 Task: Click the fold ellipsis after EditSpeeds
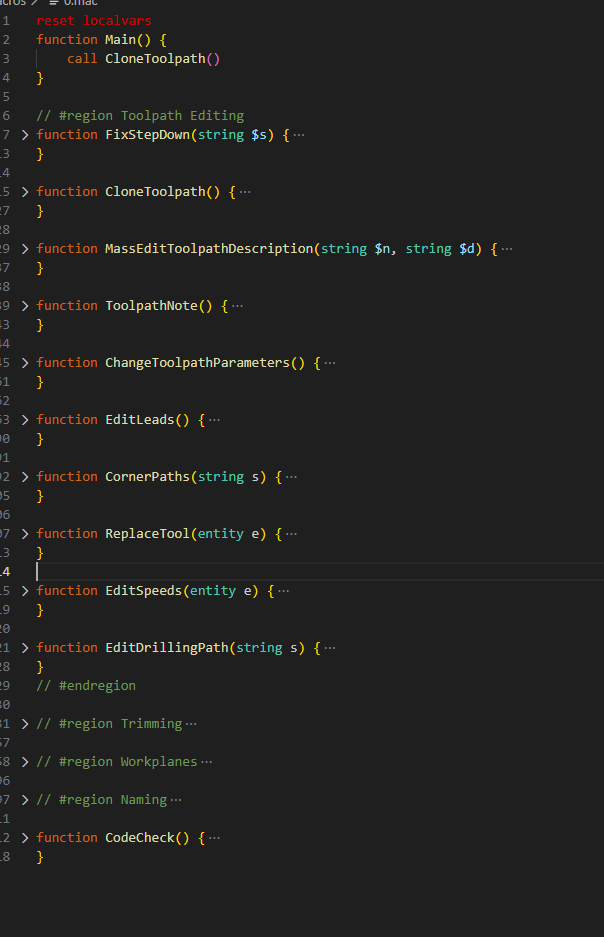click(283, 591)
